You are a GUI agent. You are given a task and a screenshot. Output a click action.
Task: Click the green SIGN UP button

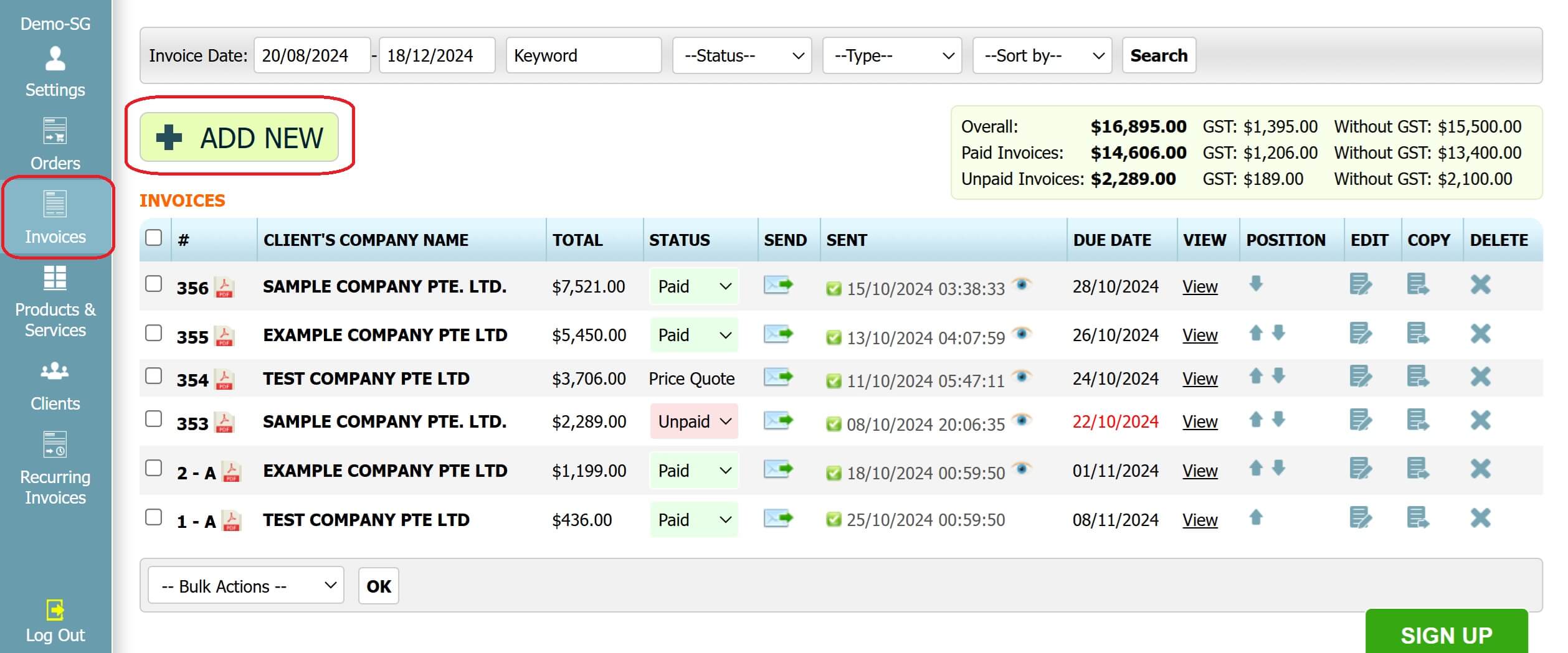(x=1447, y=632)
